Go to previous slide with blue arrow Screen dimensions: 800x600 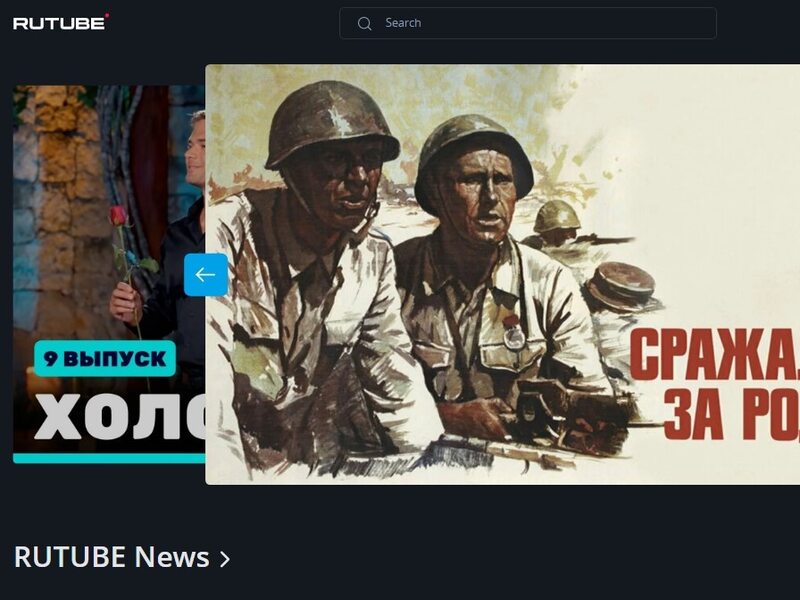pyautogui.click(x=206, y=274)
